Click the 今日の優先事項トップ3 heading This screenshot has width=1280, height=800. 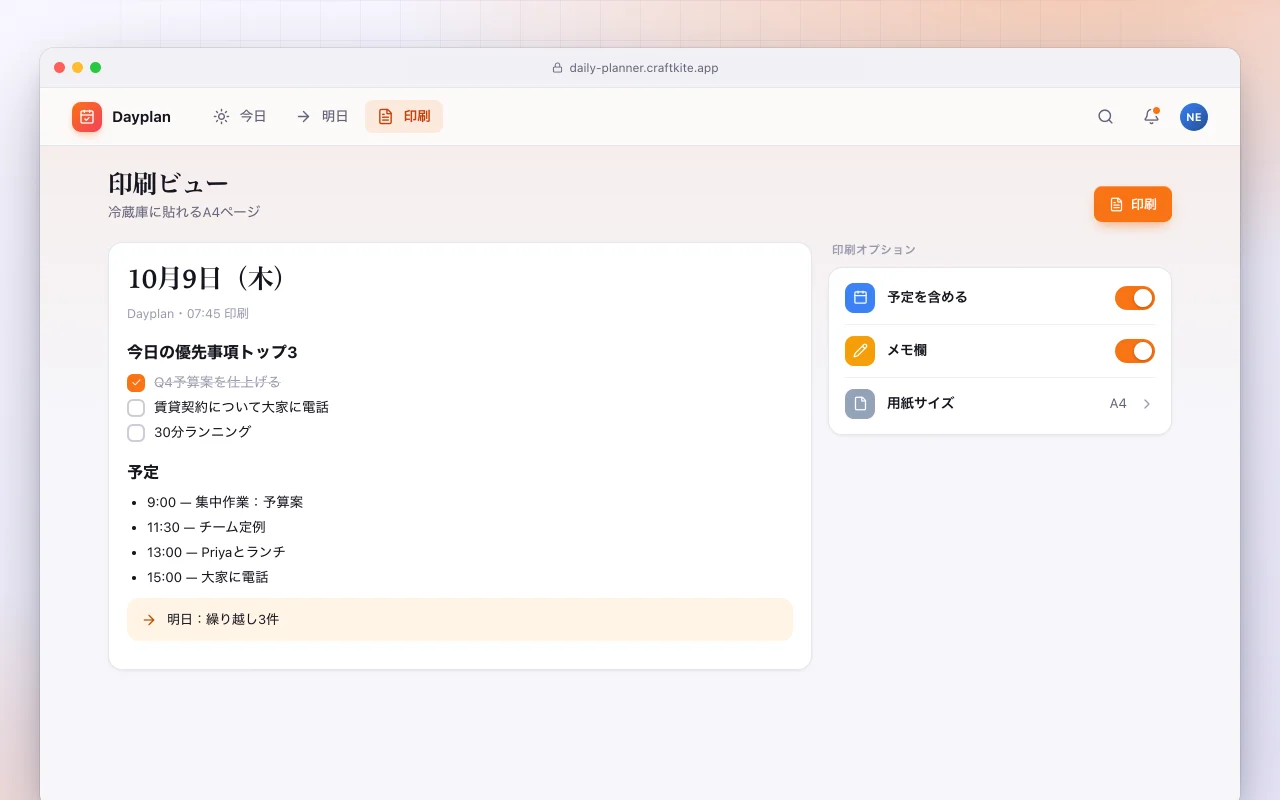click(212, 352)
